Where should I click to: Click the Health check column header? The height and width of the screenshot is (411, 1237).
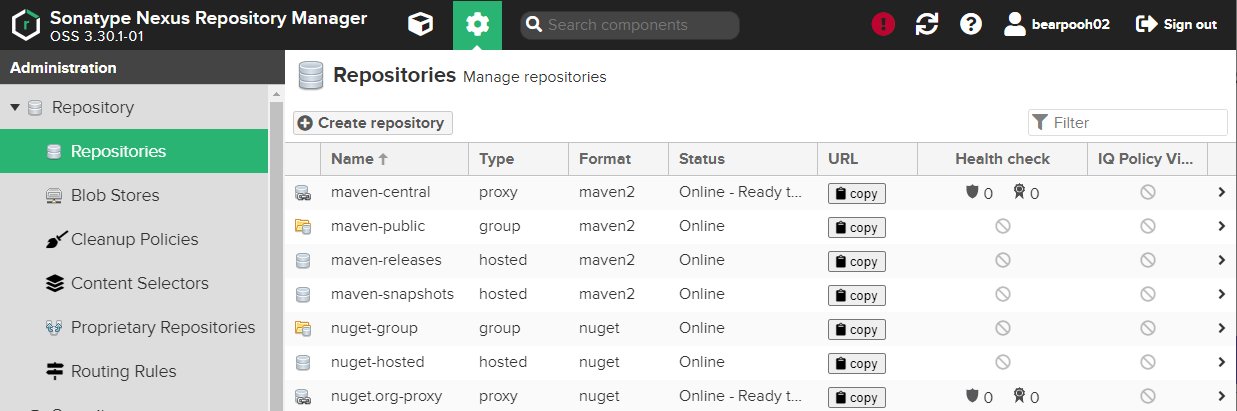[x=1002, y=159]
